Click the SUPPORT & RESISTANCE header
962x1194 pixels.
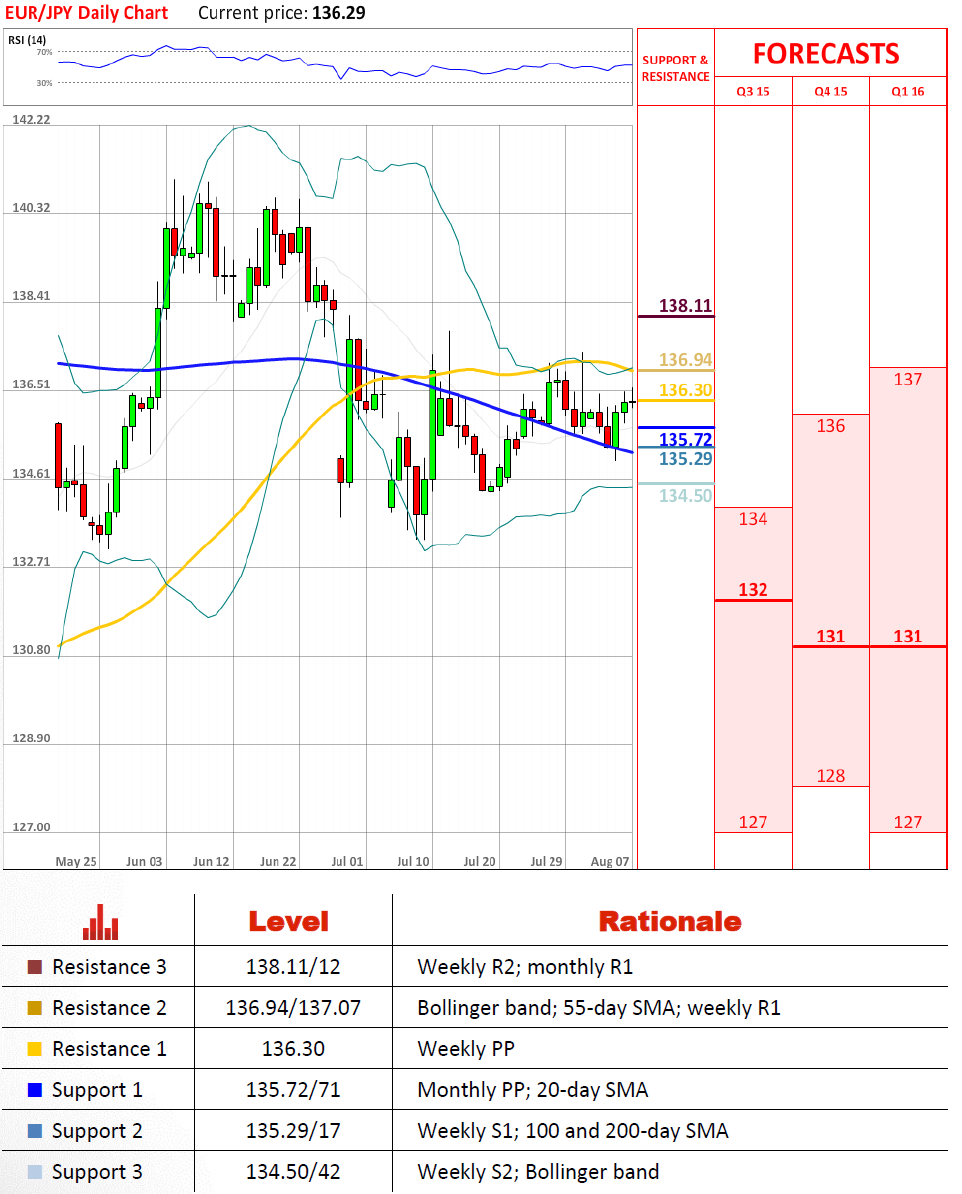pyautogui.click(x=676, y=69)
